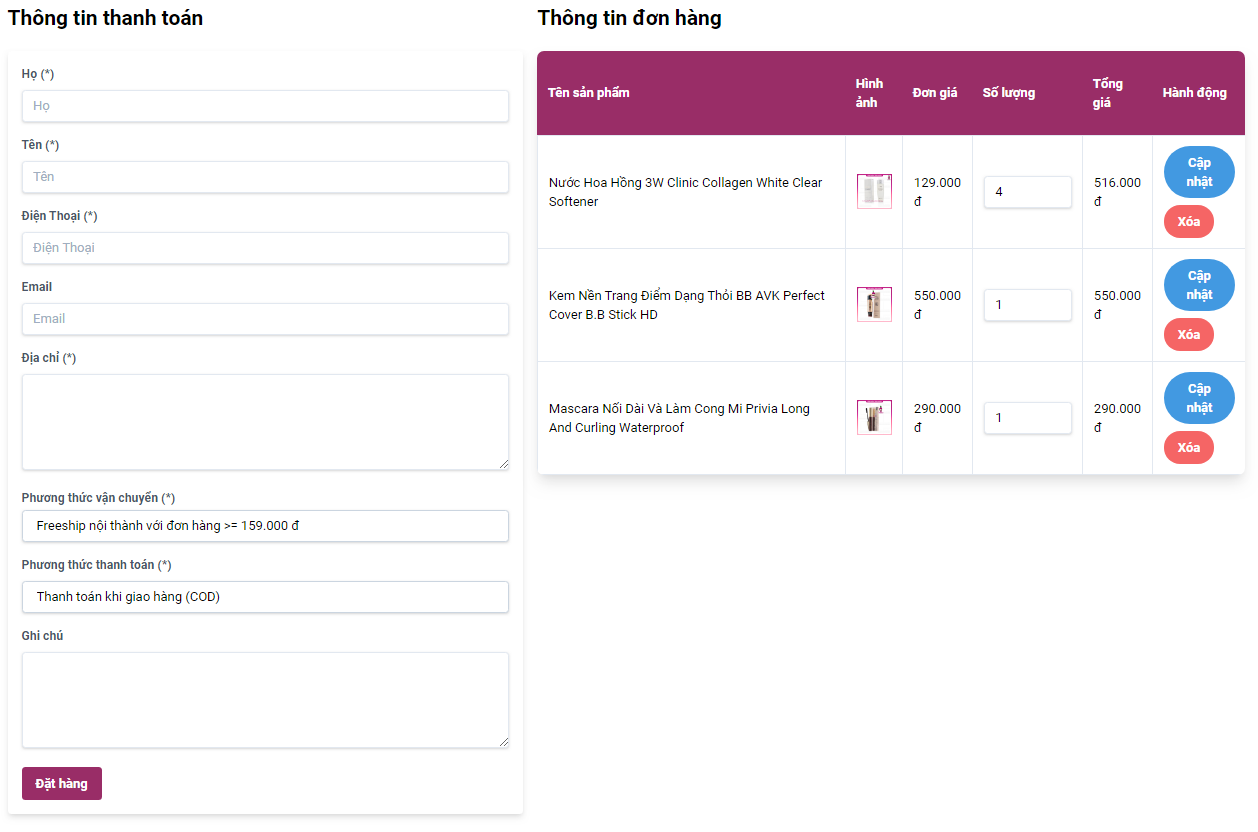Click inside the Ghi chú textarea
The width and height of the screenshot is (1258, 832).
pyautogui.click(x=265, y=700)
